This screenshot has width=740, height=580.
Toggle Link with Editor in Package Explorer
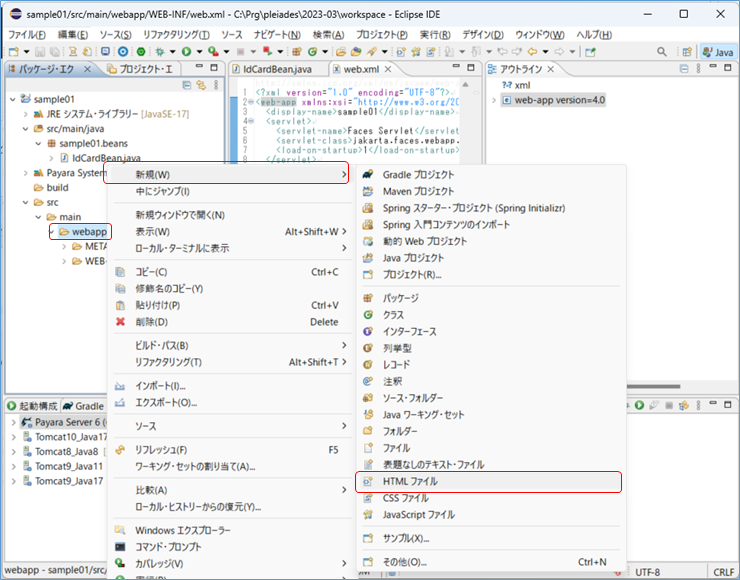click(202, 85)
